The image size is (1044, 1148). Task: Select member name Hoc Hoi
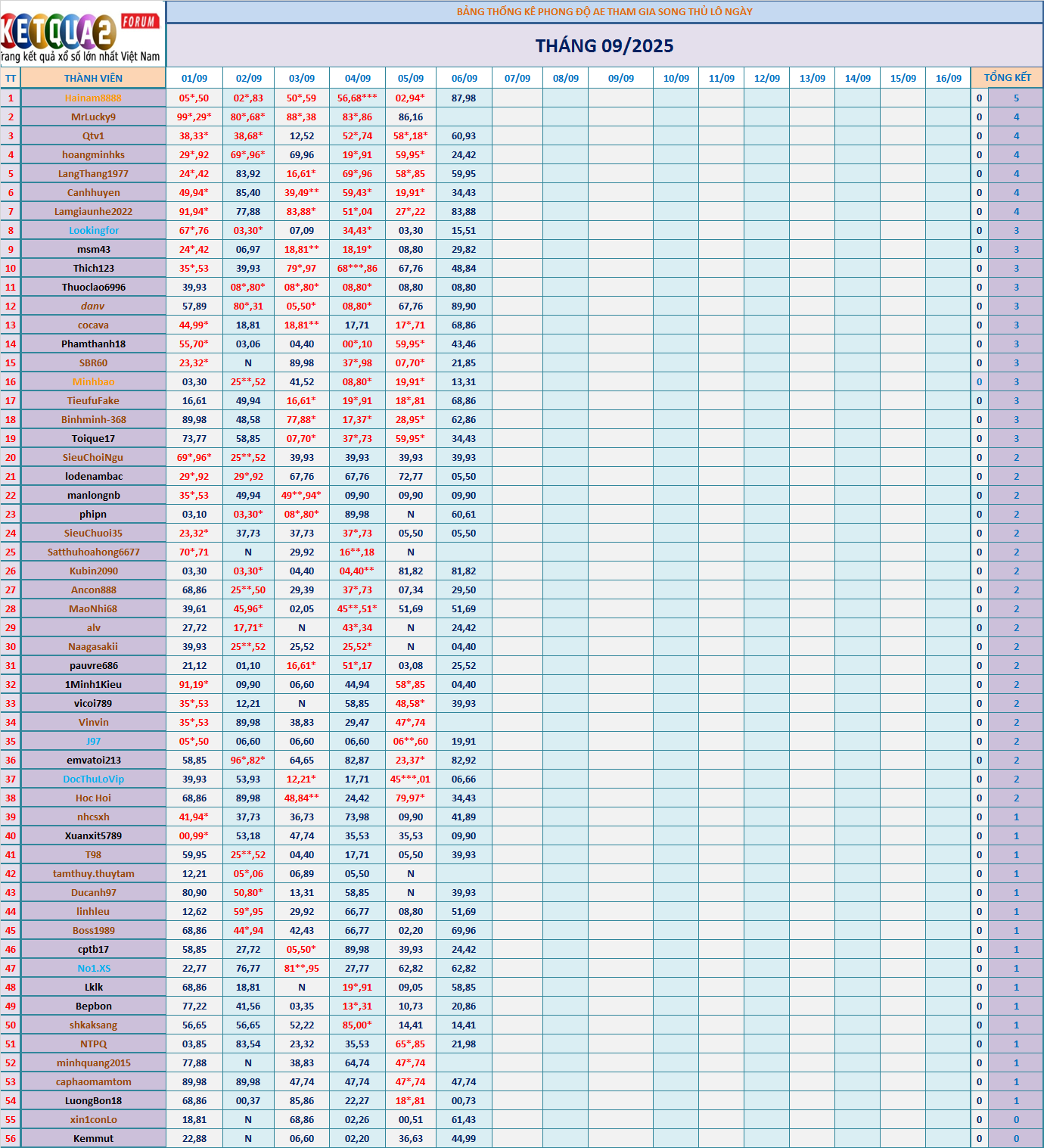pos(93,798)
